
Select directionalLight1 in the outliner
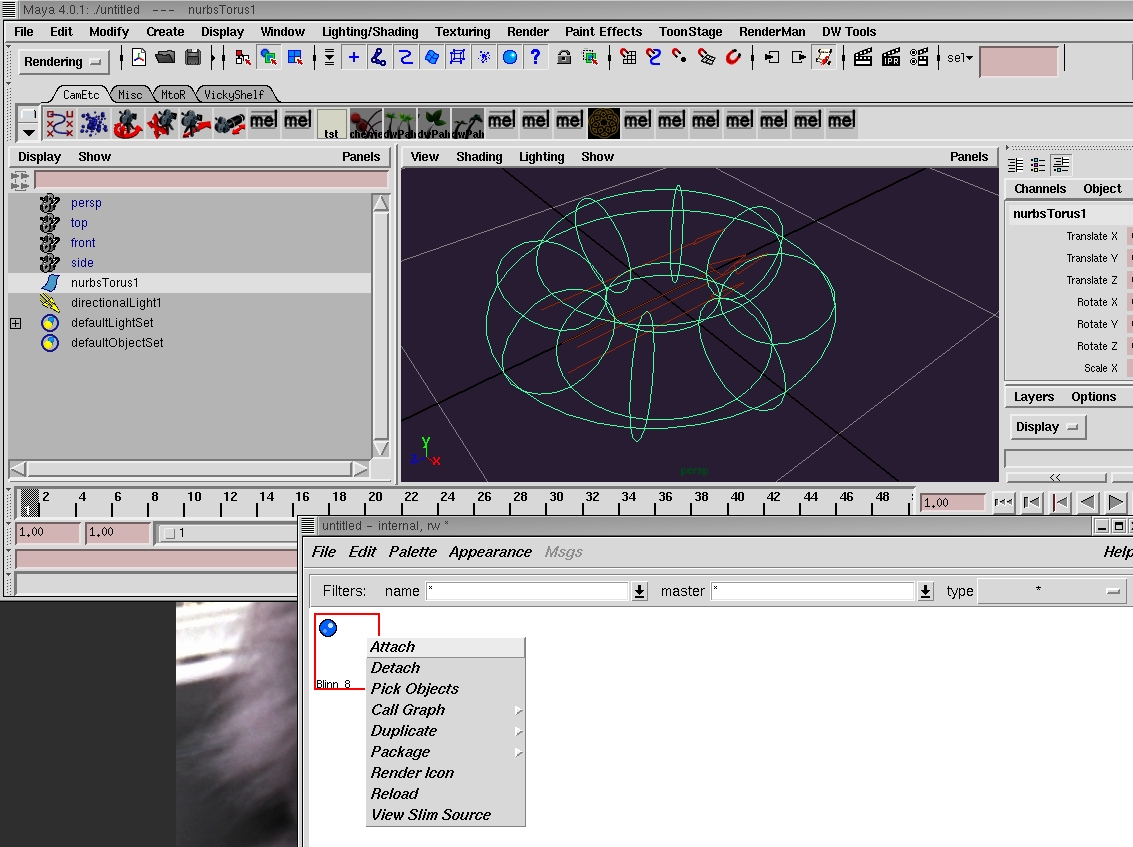coord(116,303)
